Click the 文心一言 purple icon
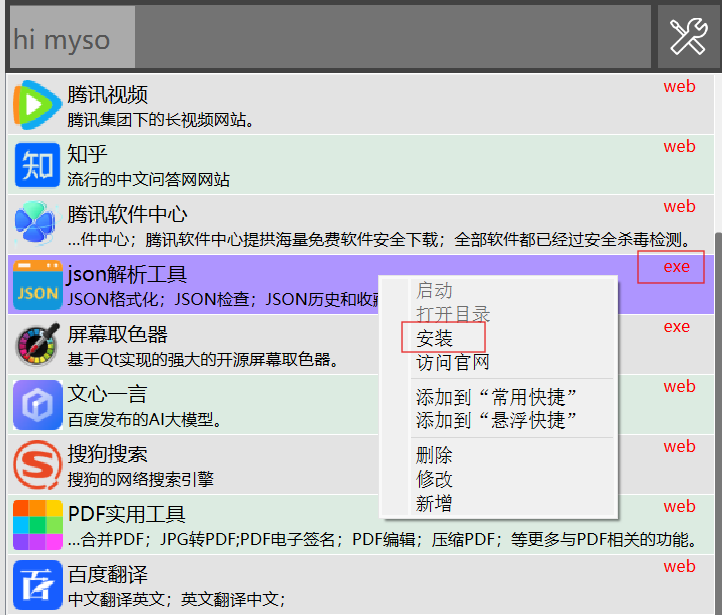This screenshot has height=615, width=722. pos(37,405)
